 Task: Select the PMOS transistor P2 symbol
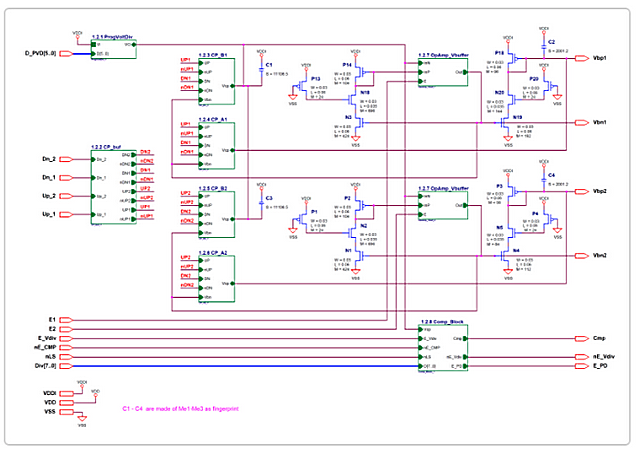360,205
